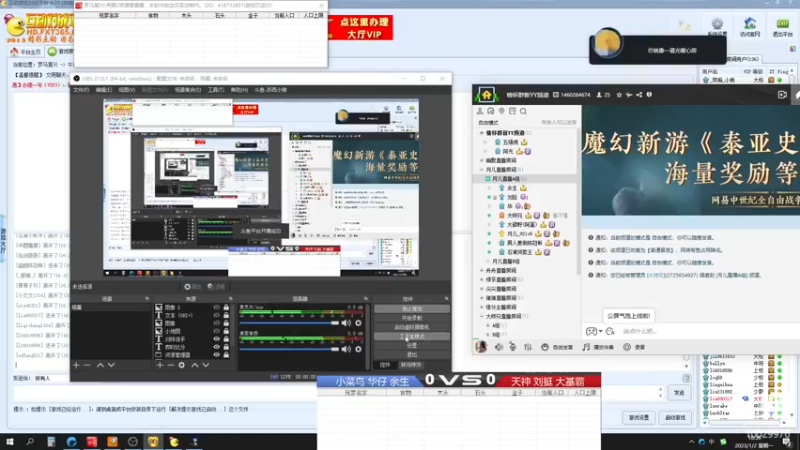This screenshot has height=450, width=800.
Task: Toggle lock on 资源管理器 source
Action: (x=226, y=355)
